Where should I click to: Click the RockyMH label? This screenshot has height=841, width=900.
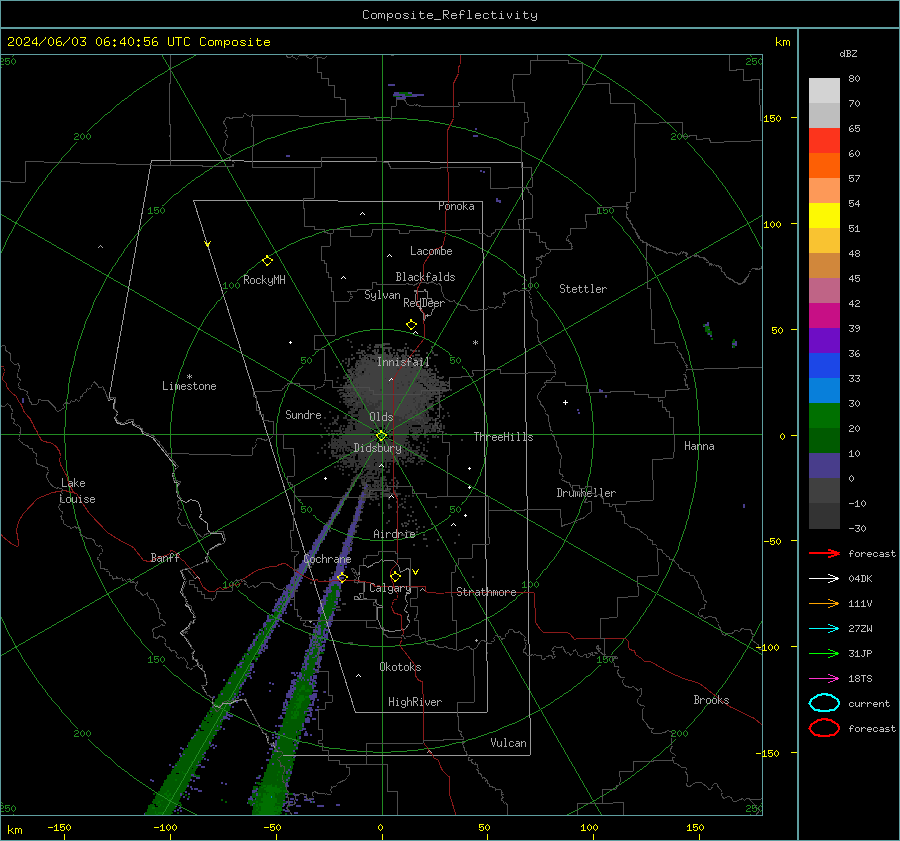pyautogui.click(x=264, y=280)
